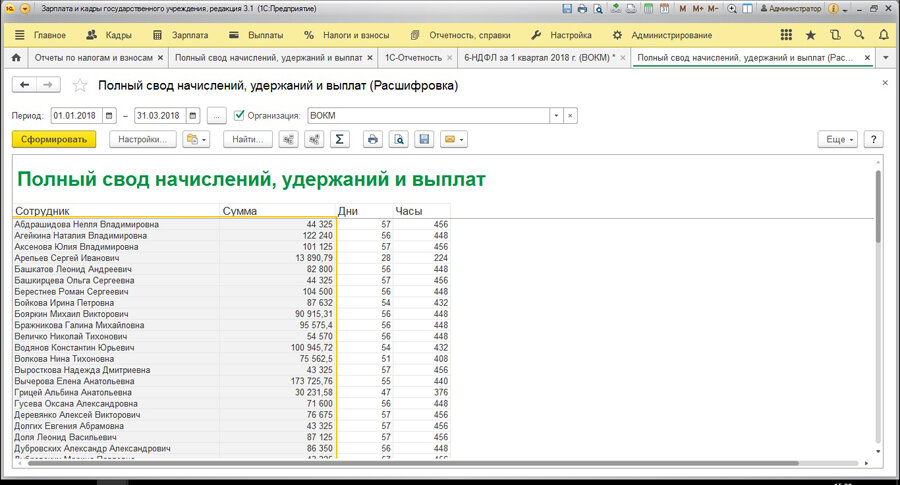
Task: Click the start date field 01.01.2018
Action: click(x=76, y=115)
